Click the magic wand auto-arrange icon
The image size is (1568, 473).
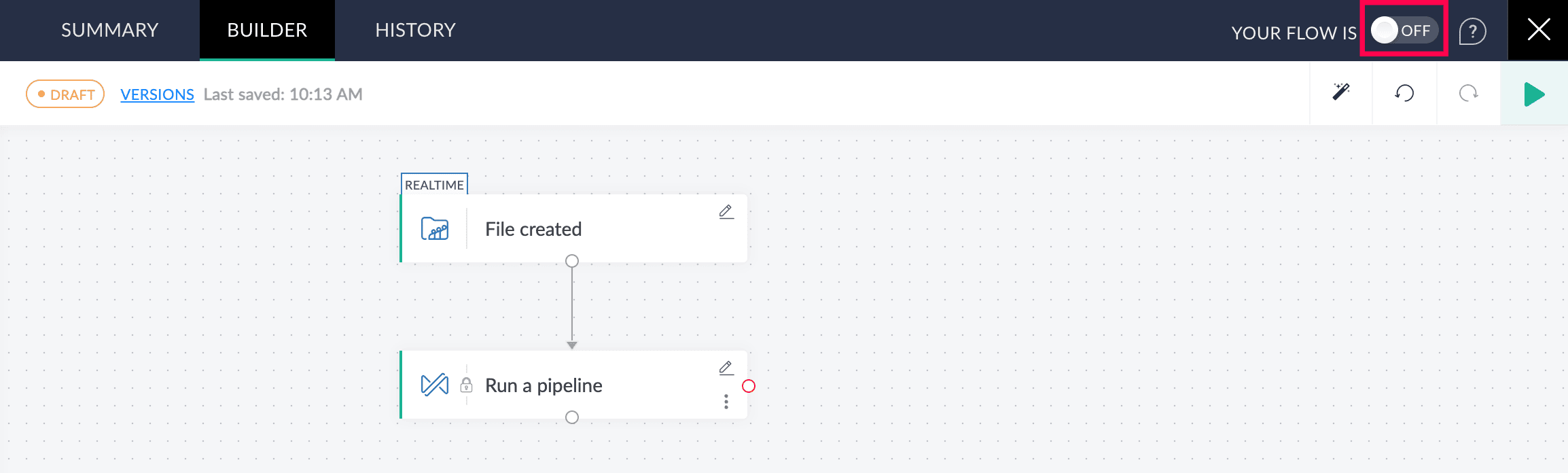[1340, 92]
